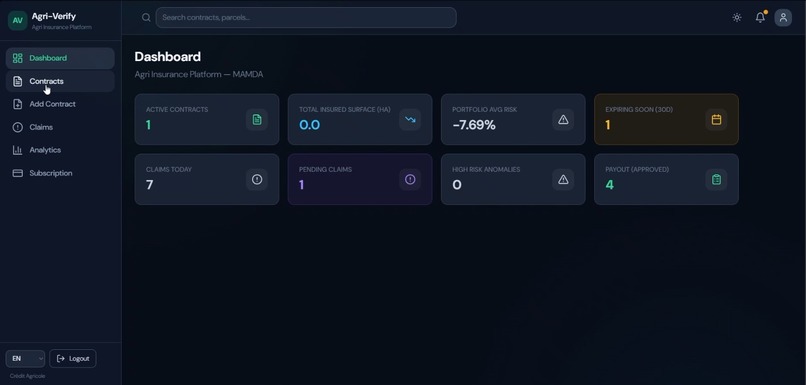Open the Pending Claims card

click(360, 179)
